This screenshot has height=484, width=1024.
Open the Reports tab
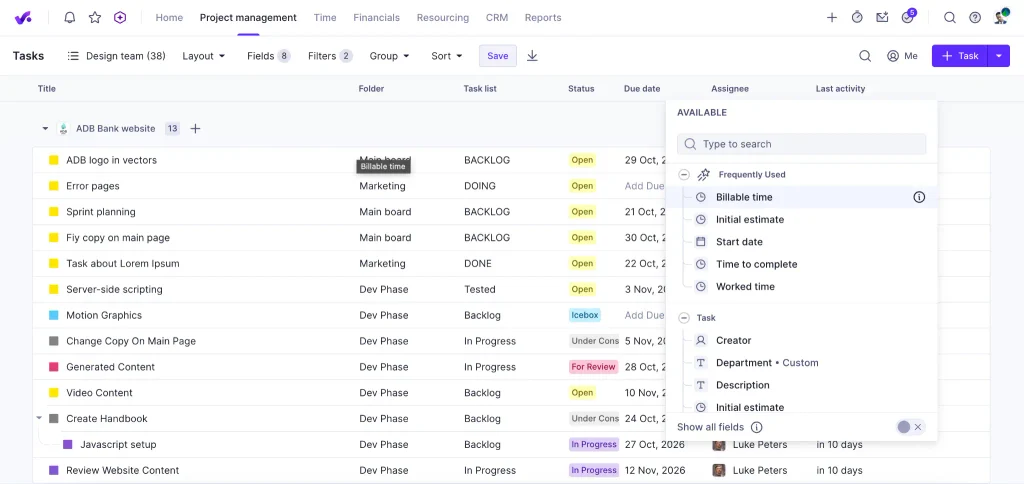click(543, 18)
